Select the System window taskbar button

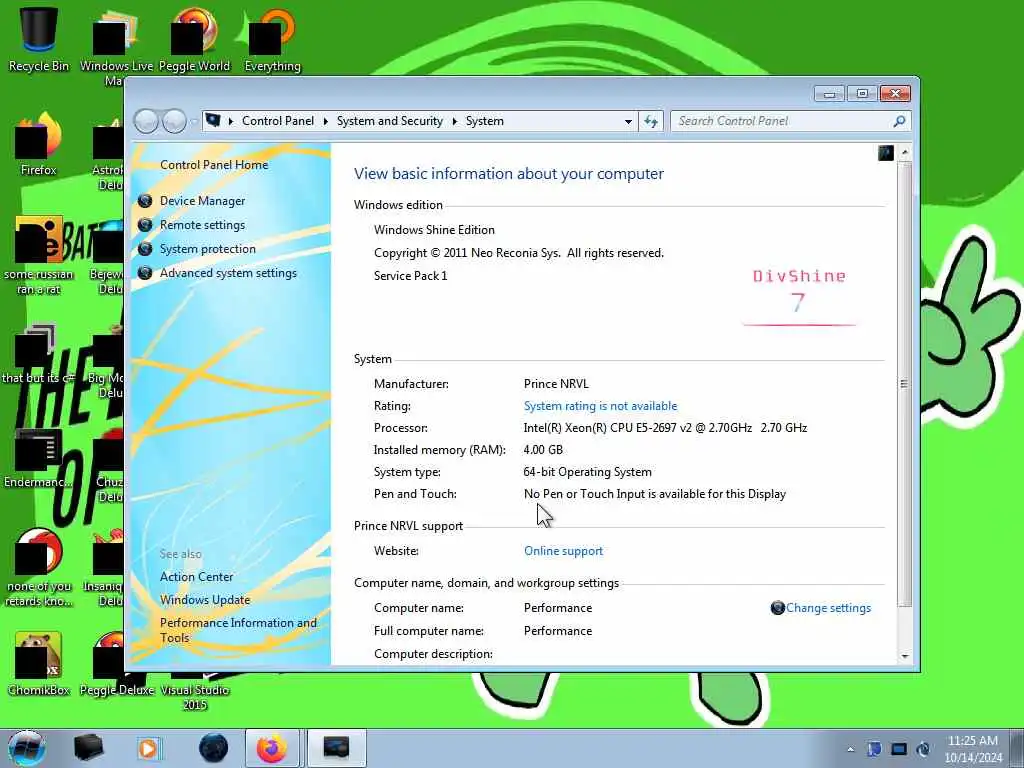click(x=336, y=748)
